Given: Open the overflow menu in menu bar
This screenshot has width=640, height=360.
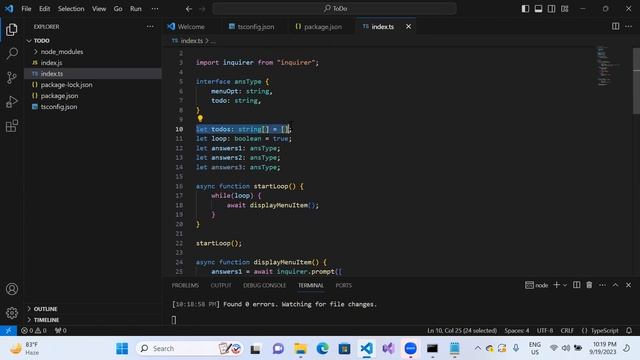Looking at the screenshot, I should pyautogui.click(x=155, y=9).
